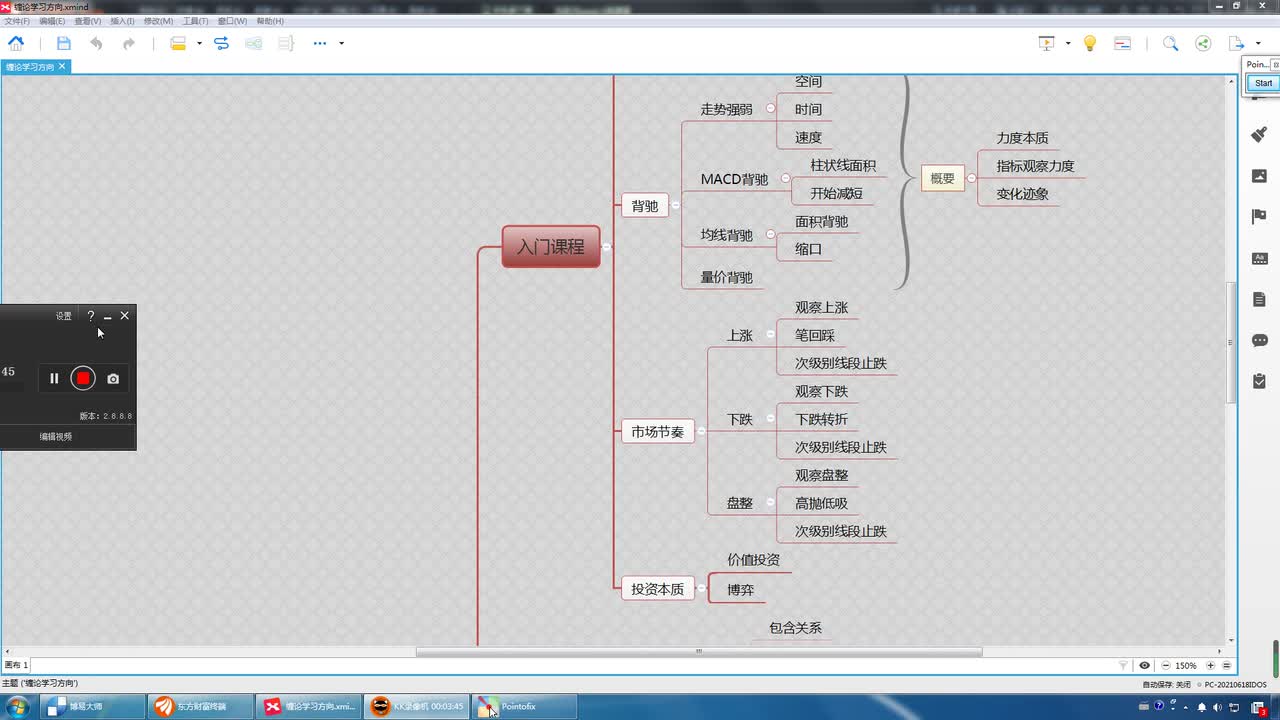This screenshot has width=1280, height=720.
Task: Open the 插入(I) menu
Action: pos(122,21)
